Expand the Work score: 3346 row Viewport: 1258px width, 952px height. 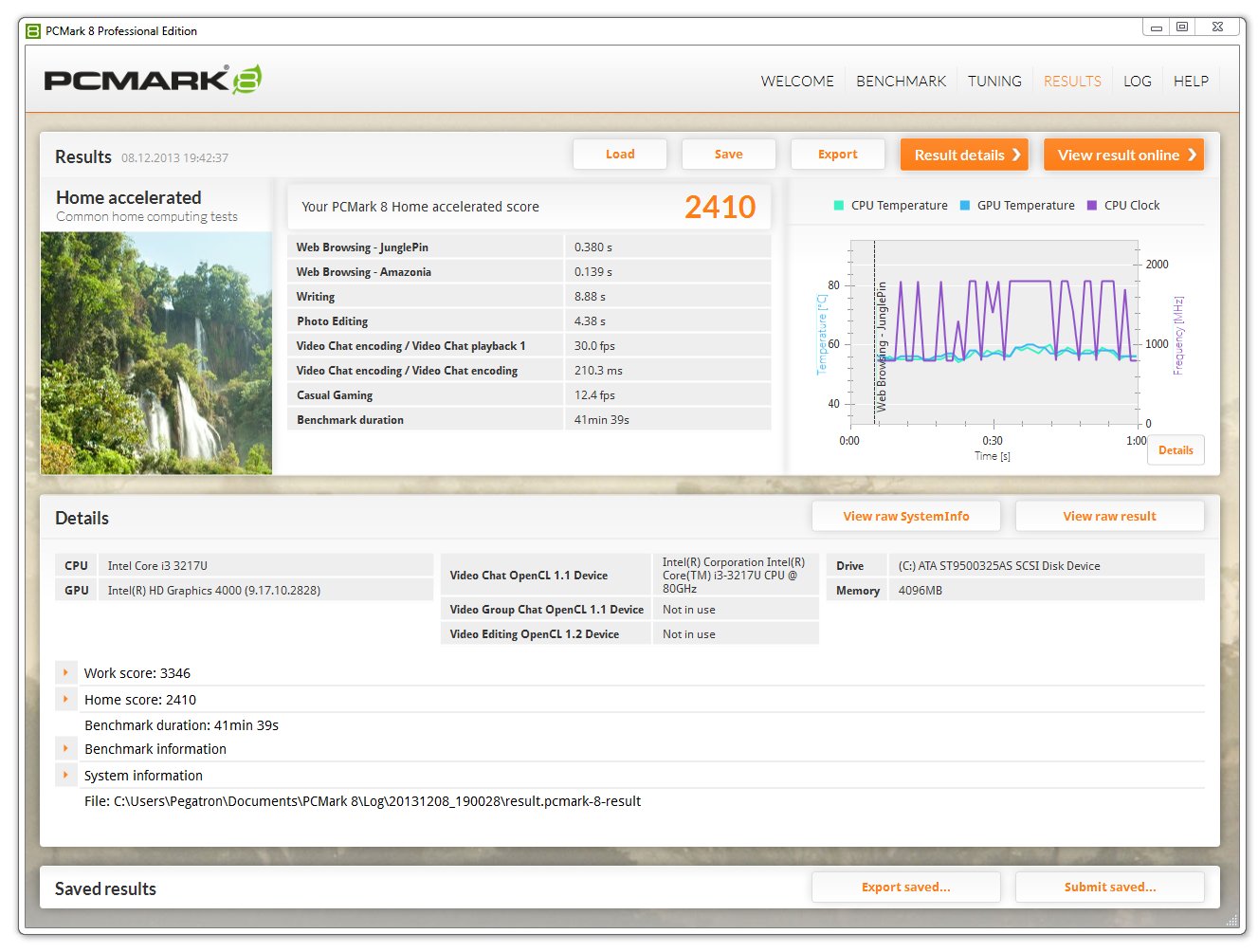(65, 673)
